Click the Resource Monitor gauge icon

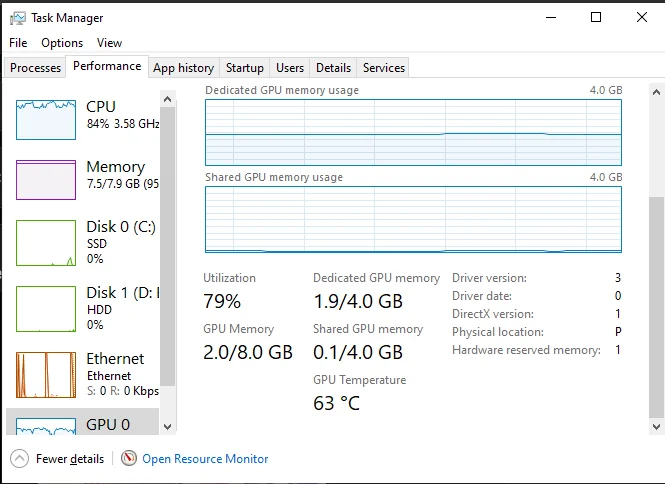tap(129, 458)
